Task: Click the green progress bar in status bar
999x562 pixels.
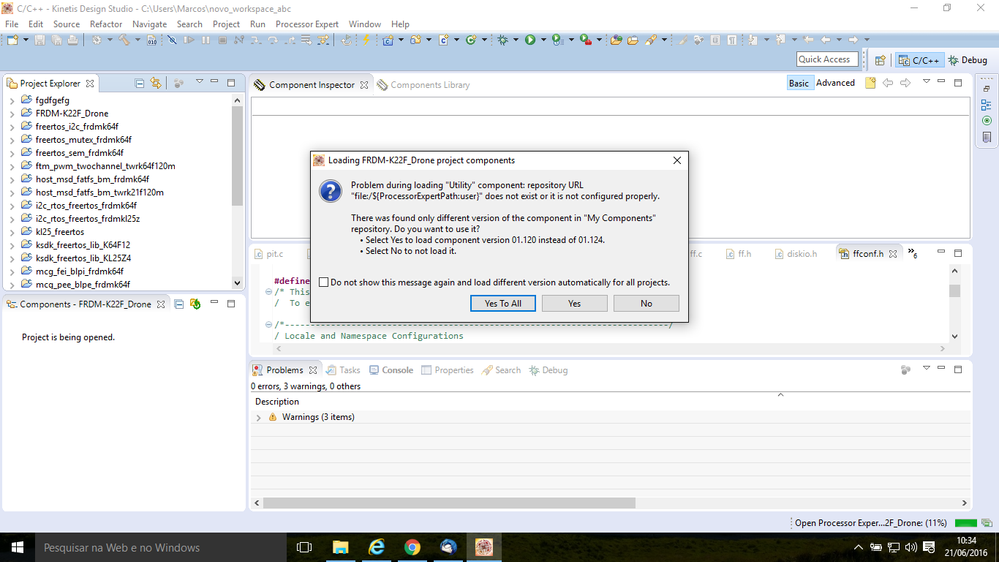Action: (x=965, y=523)
